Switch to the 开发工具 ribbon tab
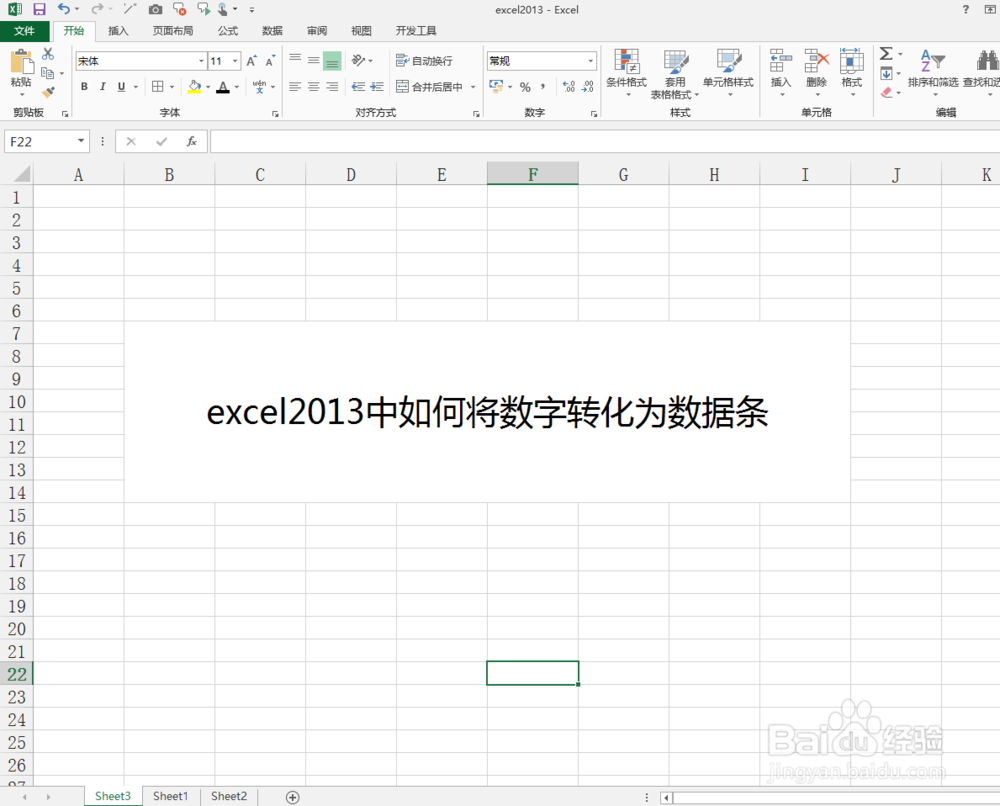The image size is (1000, 806). (x=416, y=31)
